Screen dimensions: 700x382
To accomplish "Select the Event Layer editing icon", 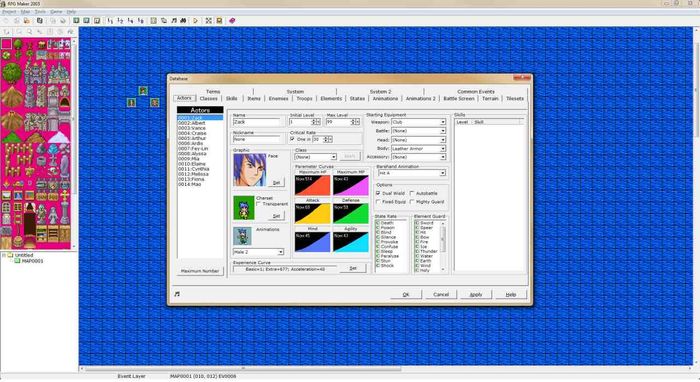I will pyautogui.click(x=97, y=21).
